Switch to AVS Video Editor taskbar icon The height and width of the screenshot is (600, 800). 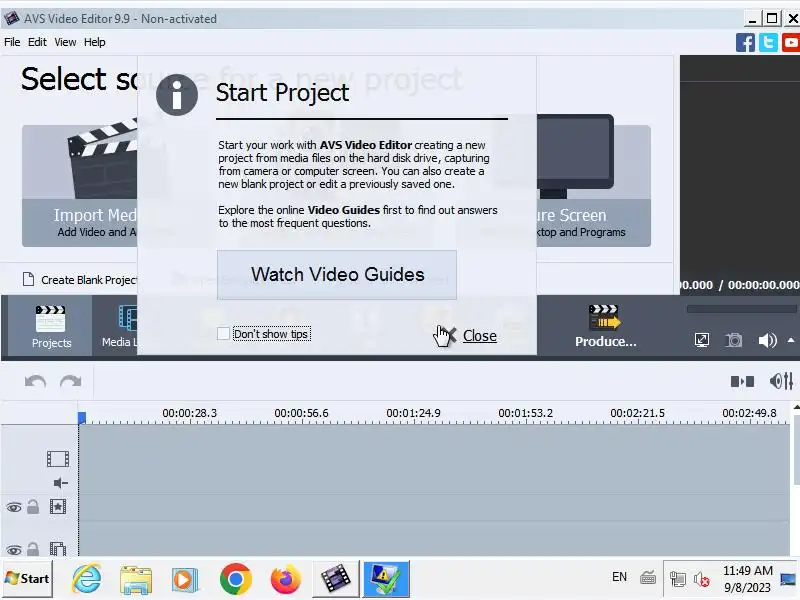(x=335, y=579)
